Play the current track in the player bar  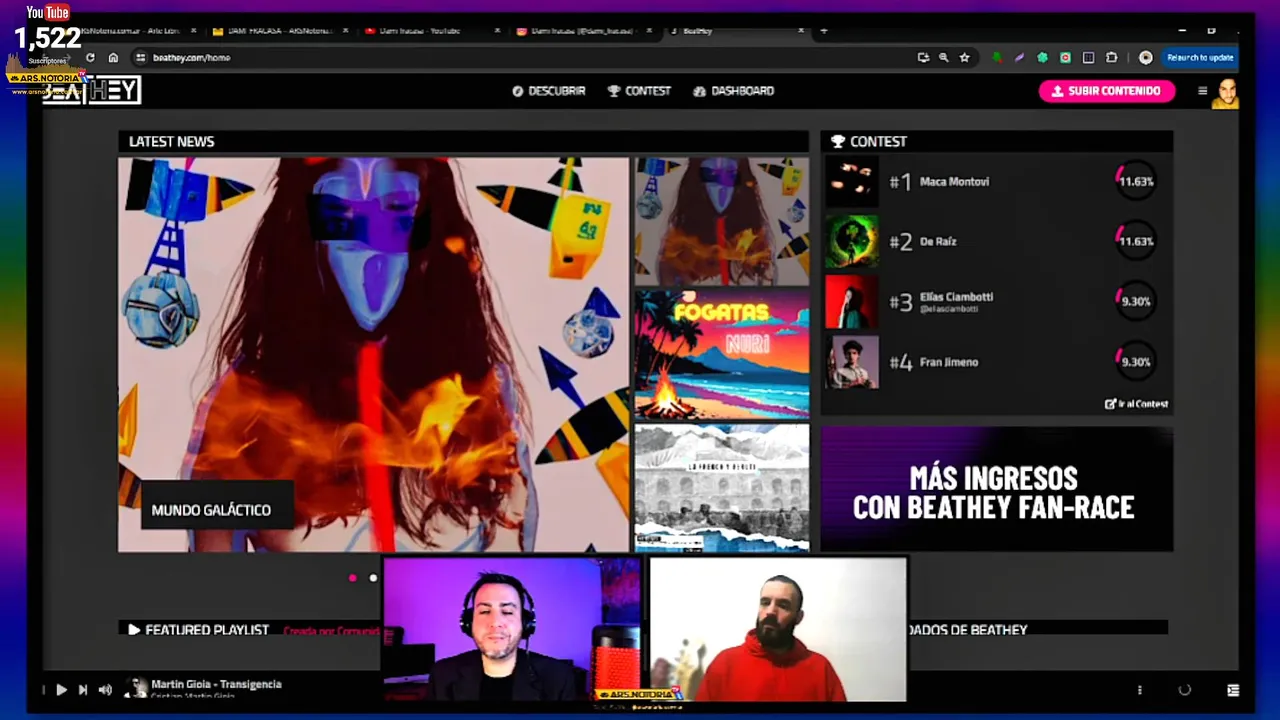61,689
